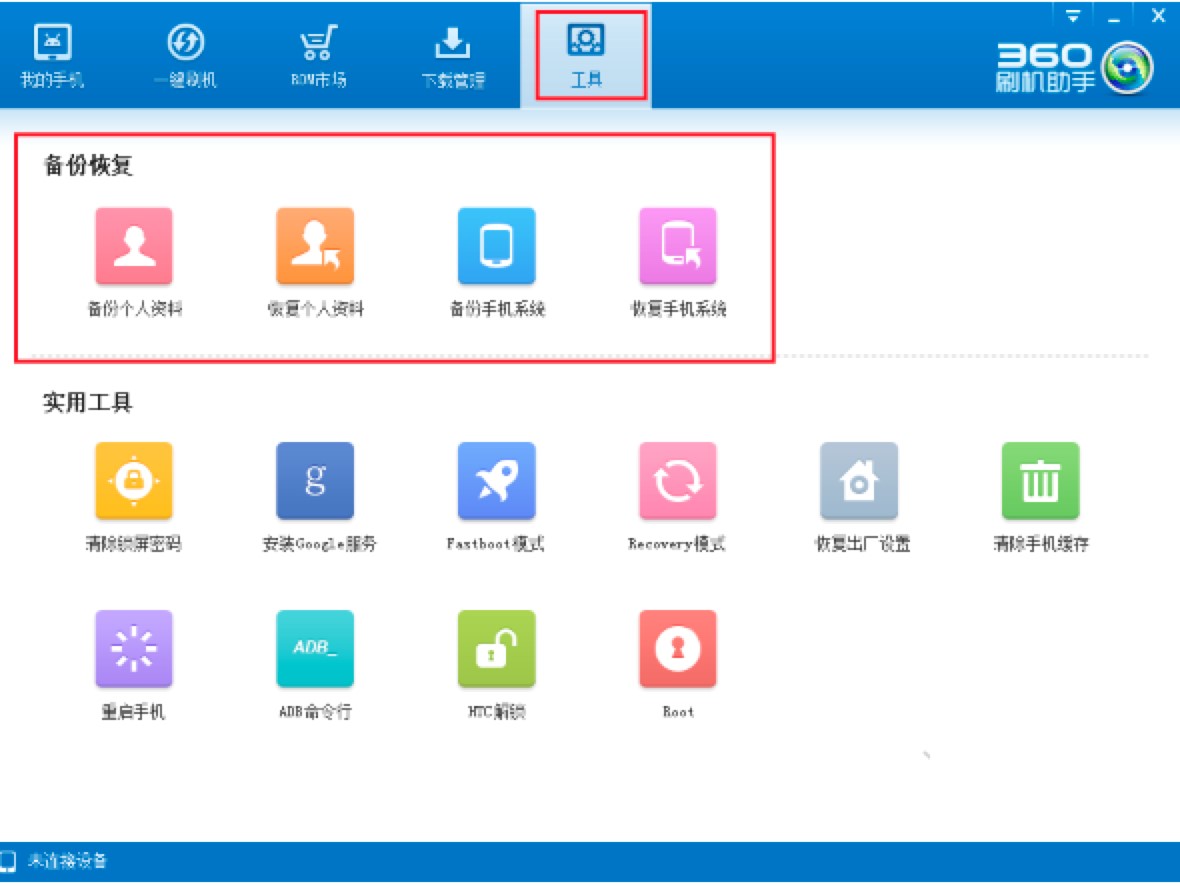
Task: Switch to the 我的手机 tab
Action: pyautogui.click(x=53, y=56)
